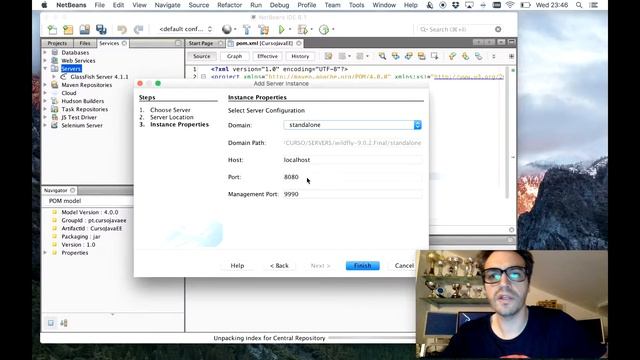Screen dimensions: 640x360
Task: Switch to the Projects tab
Action: [57, 43]
